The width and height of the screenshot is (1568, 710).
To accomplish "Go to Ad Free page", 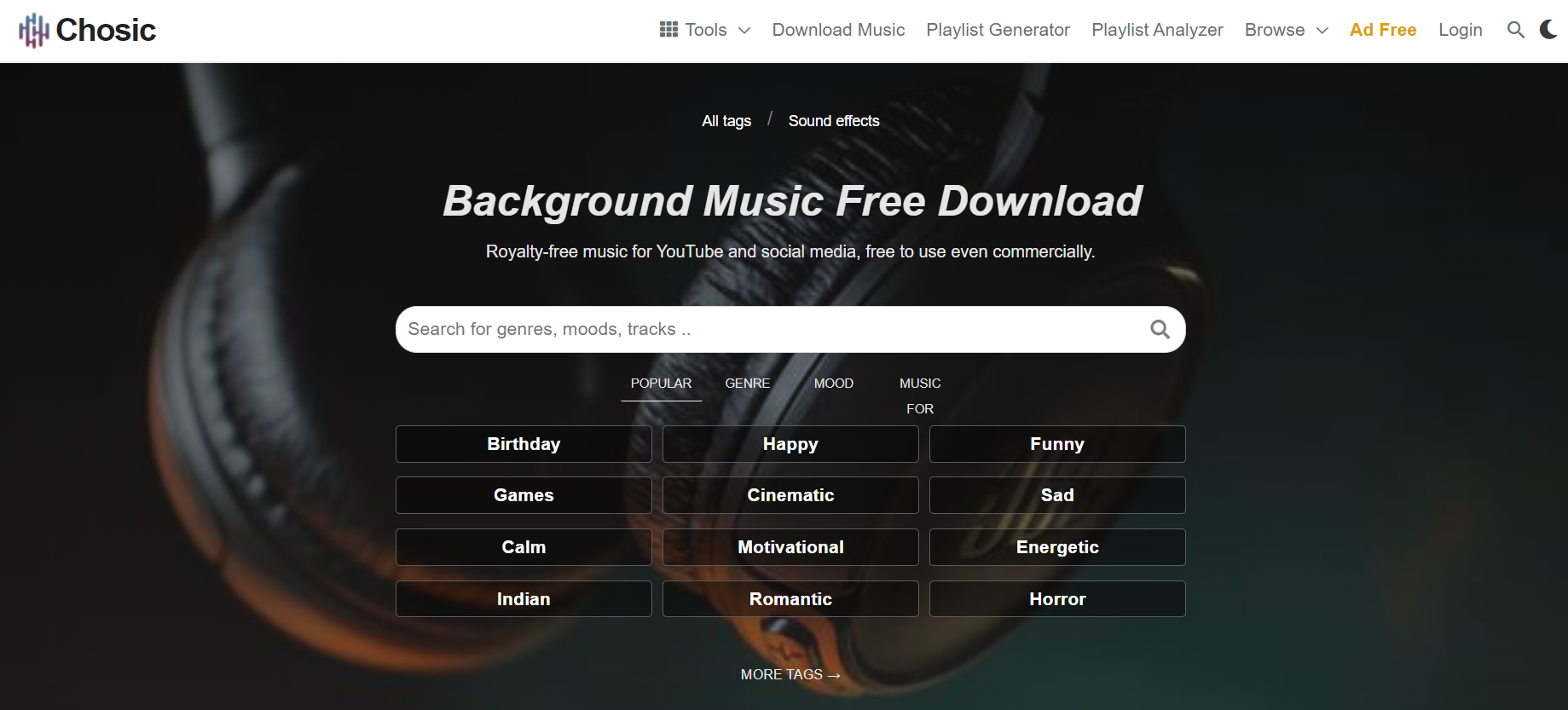I will click(1383, 30).
